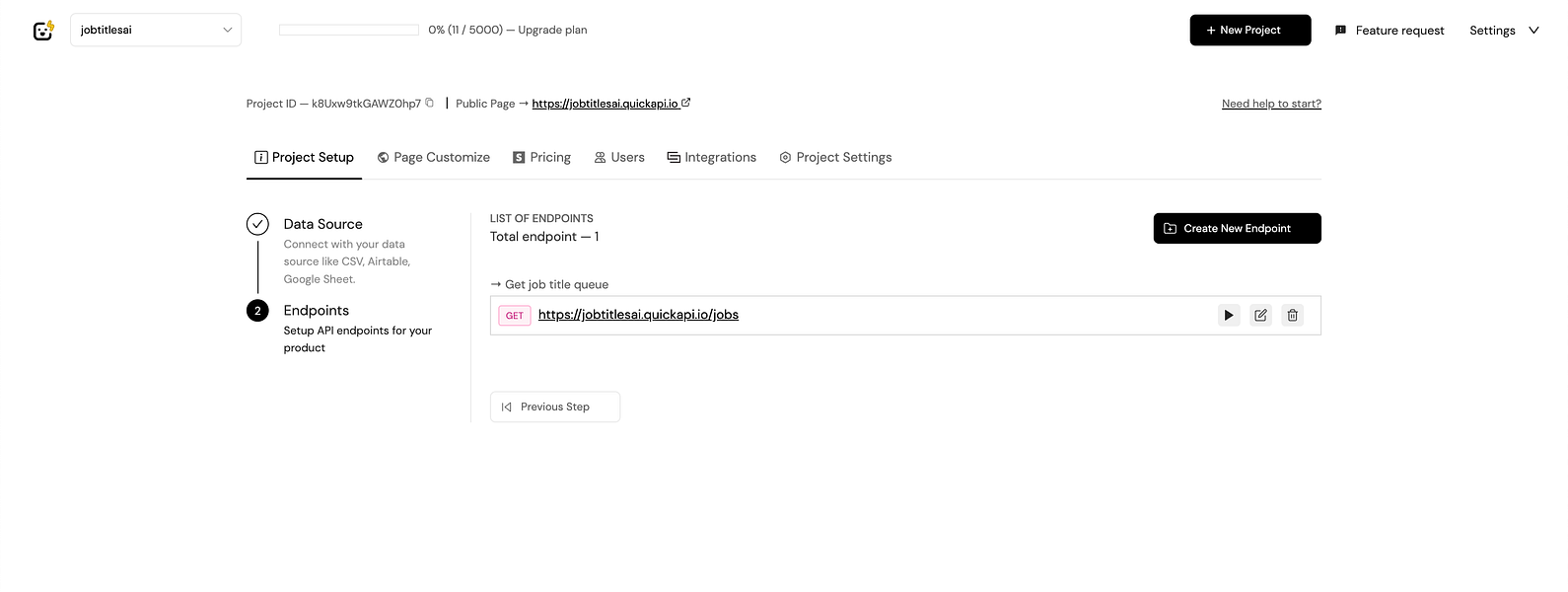Copy the Project ID using the copy icon
This screenshot has height=592, width=1568.
click(429, 102)
